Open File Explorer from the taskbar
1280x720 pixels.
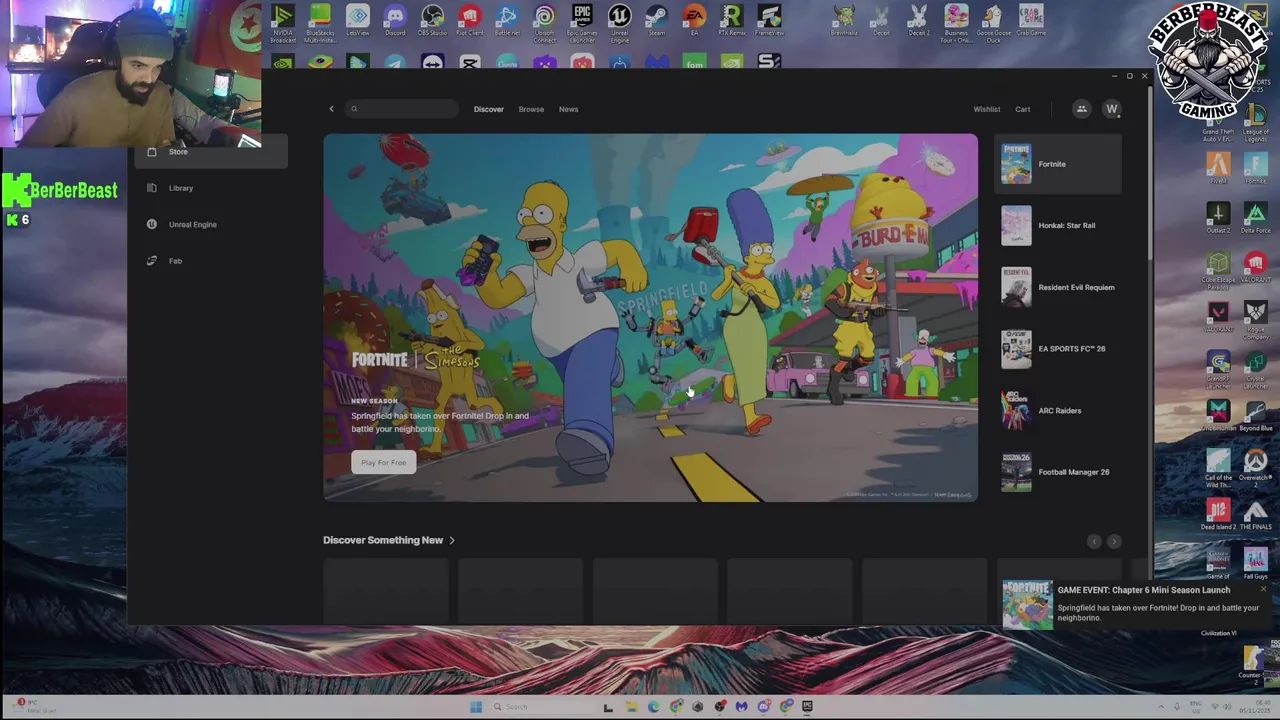tap(631, 707)
